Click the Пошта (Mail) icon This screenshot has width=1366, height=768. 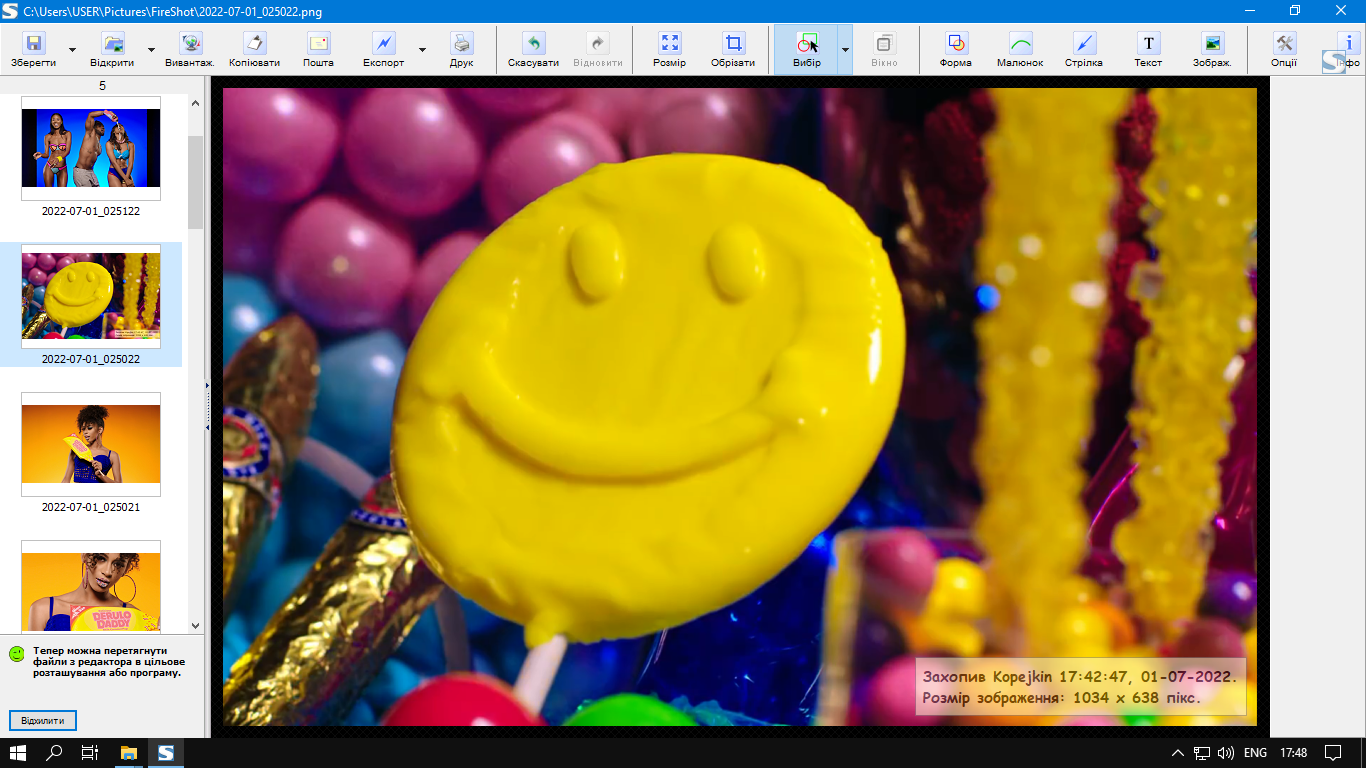318,49
